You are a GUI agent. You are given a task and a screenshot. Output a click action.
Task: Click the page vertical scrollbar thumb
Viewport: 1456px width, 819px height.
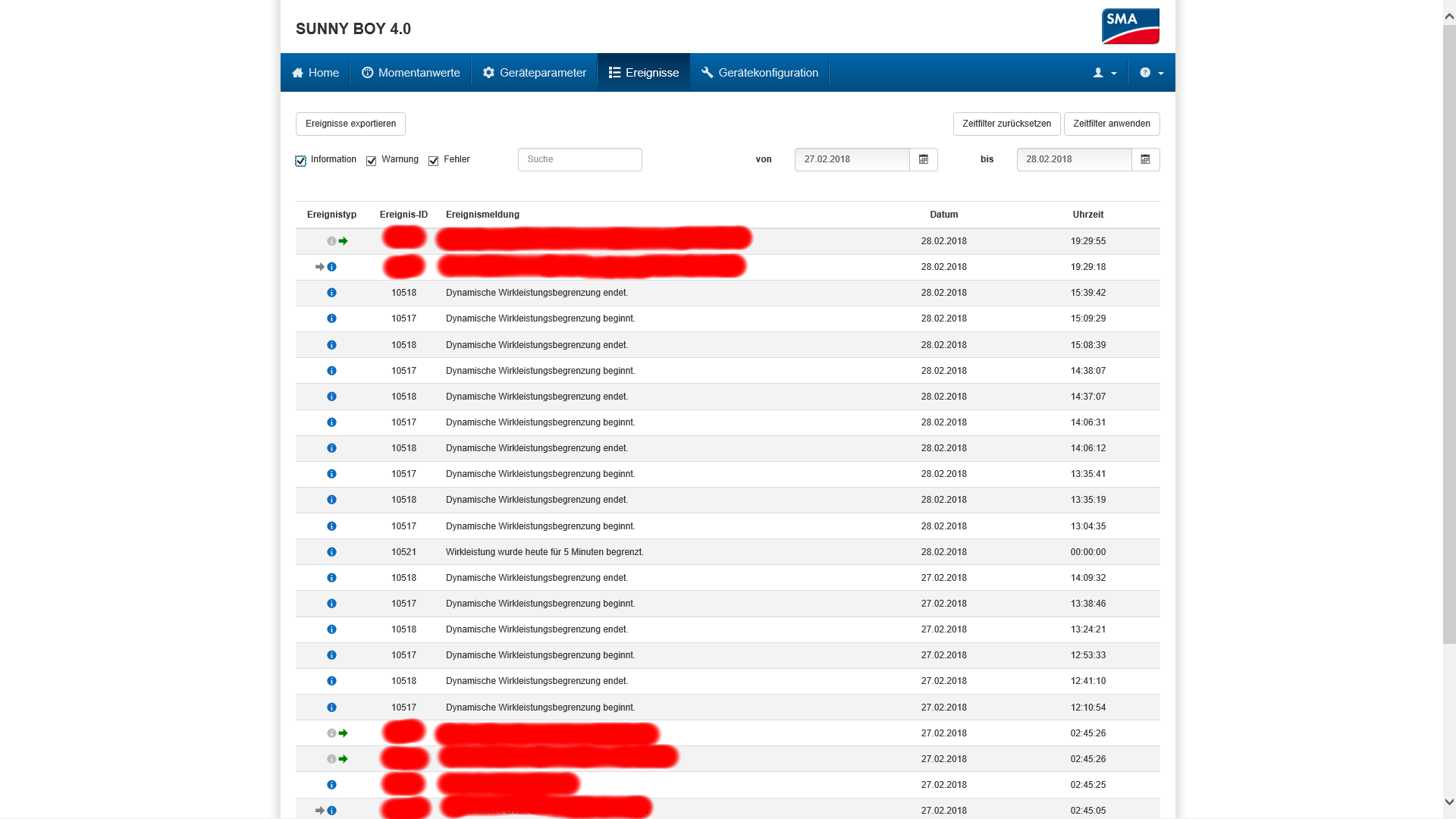coord(1449,334)
